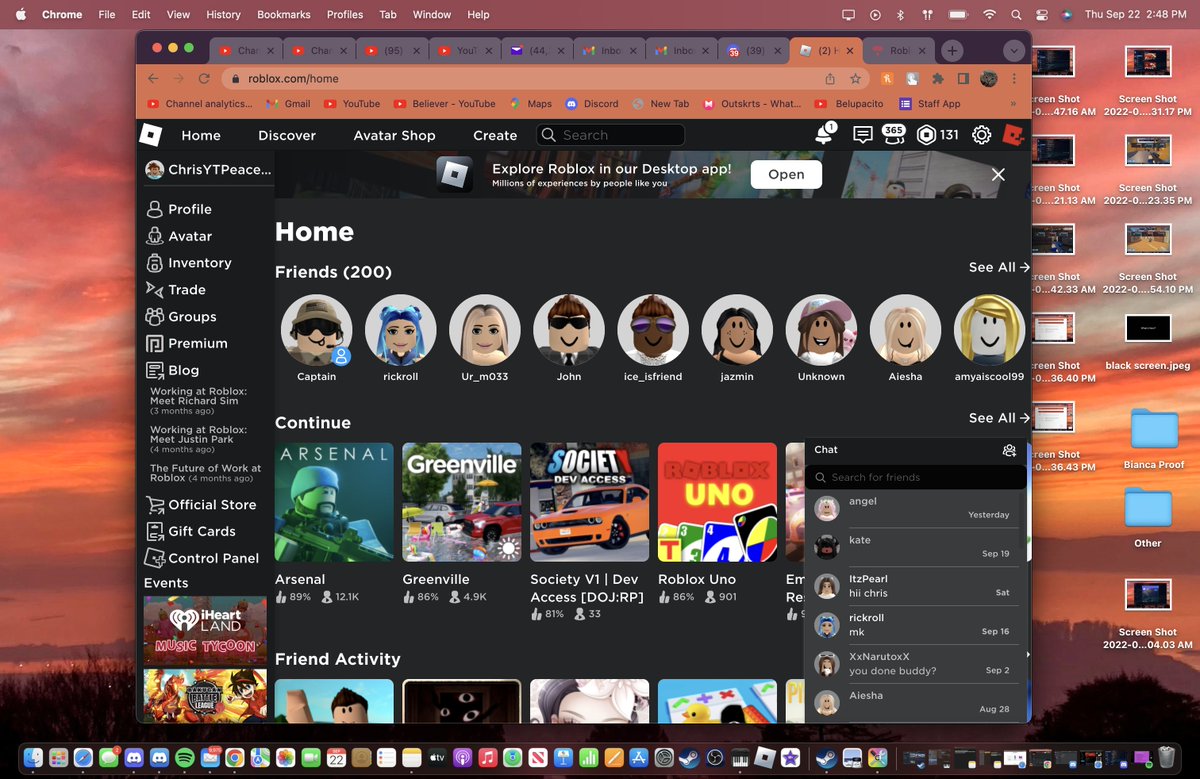Viewport: 1200px width, 779px height.
Task: Open Greenville game thumbnail
Action: click(462, 502)
